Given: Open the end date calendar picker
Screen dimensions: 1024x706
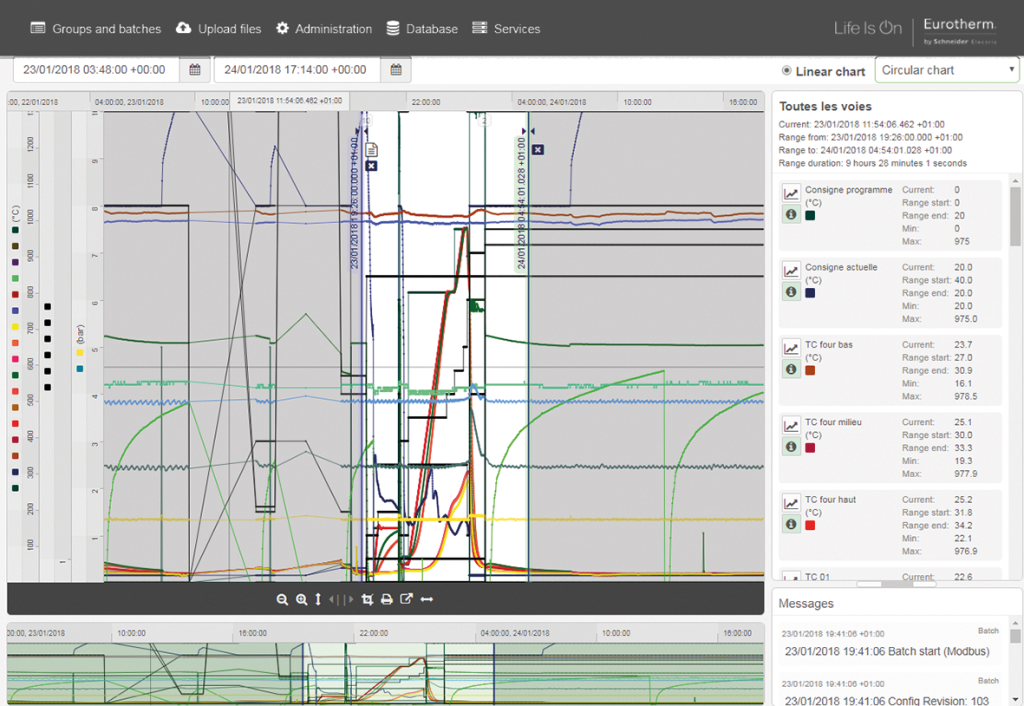Looking at the screenshot, I should click(395, 69).
